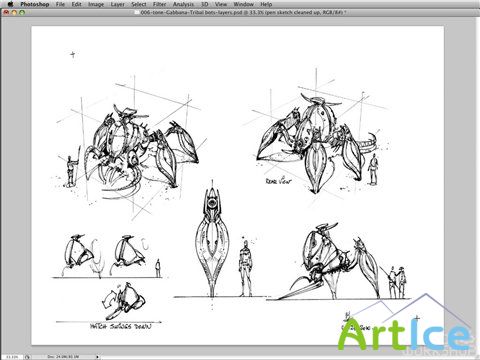The image size is (480, 360).
Task: Click the status bar icon beside the zoom field
Action: click(x=28, y=357)
